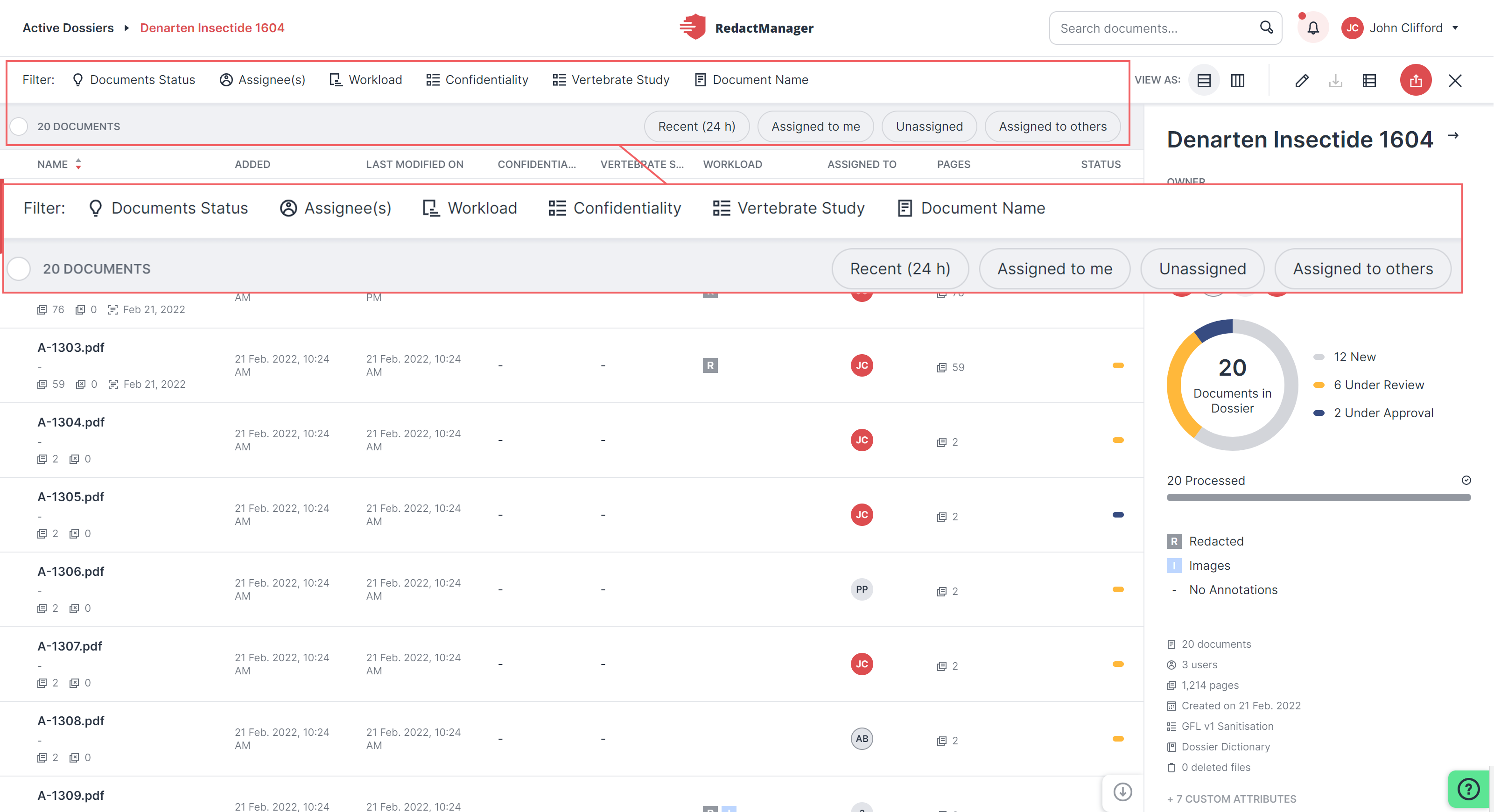The width and height of the screenshot is (1494, 812).
Task: Switch to workflow columns view under VIEW AS
Action: [1238, 80]
